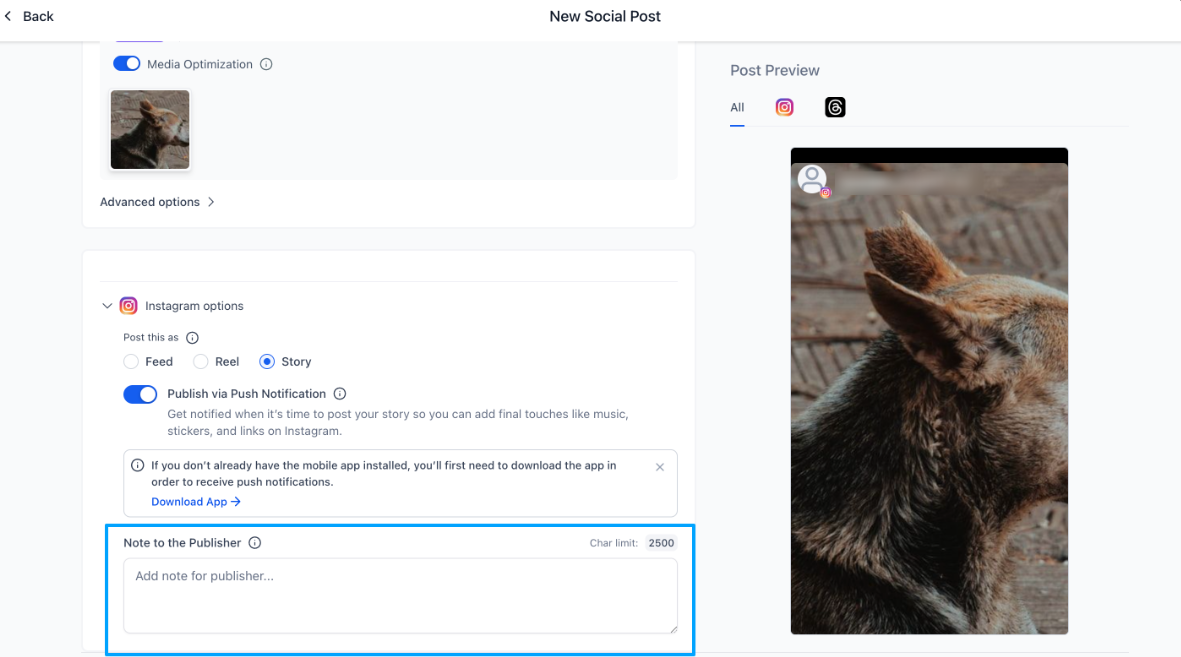Go back using the Back button
This screenshot has height=657, width=1181.
click(x=29, y=16)
